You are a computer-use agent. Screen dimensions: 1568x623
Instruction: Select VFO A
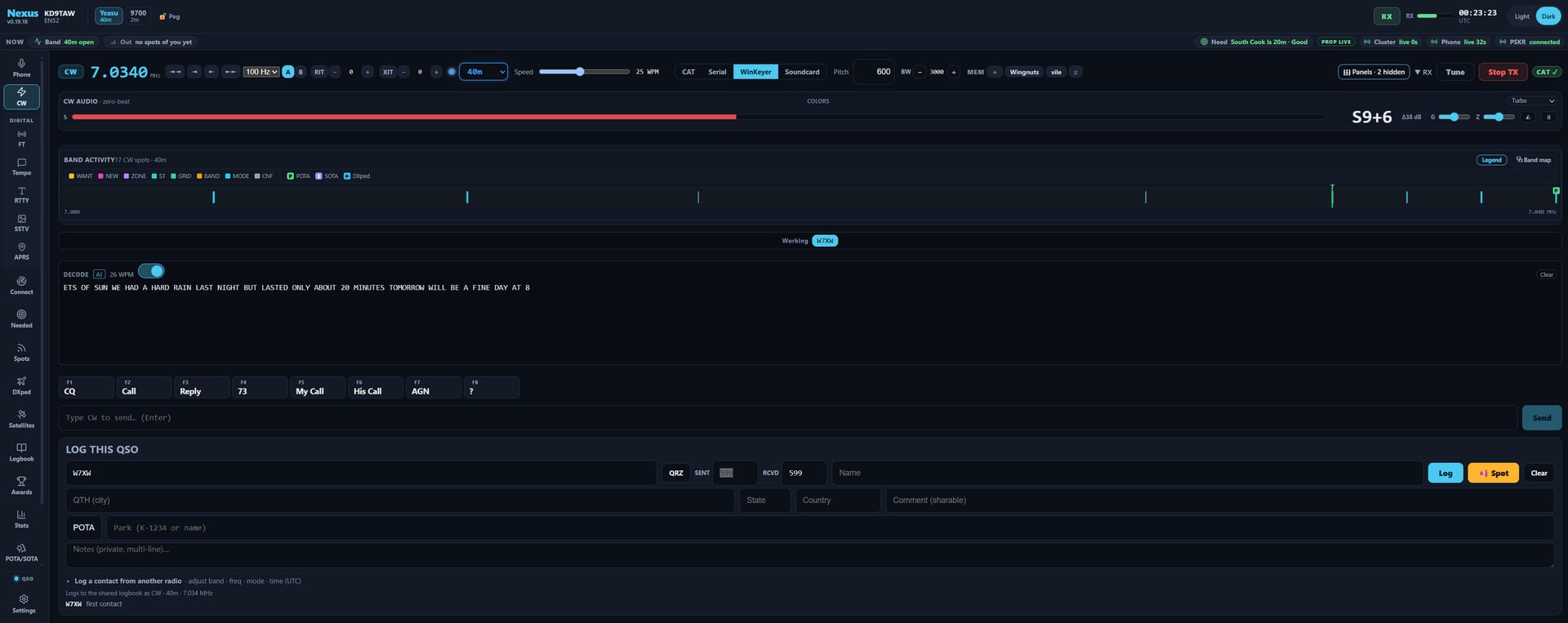click(x=287, y=72)
